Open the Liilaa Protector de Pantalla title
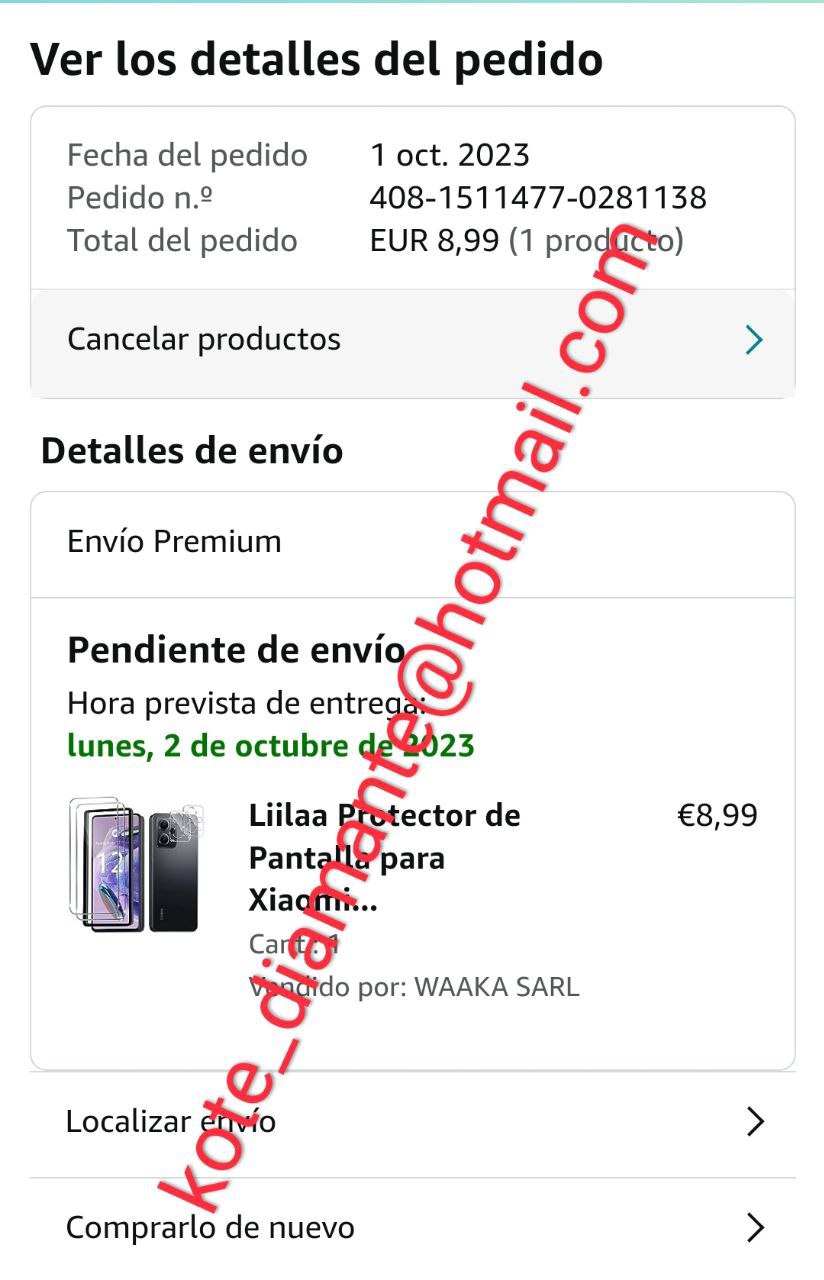 (x=385, y=858)
